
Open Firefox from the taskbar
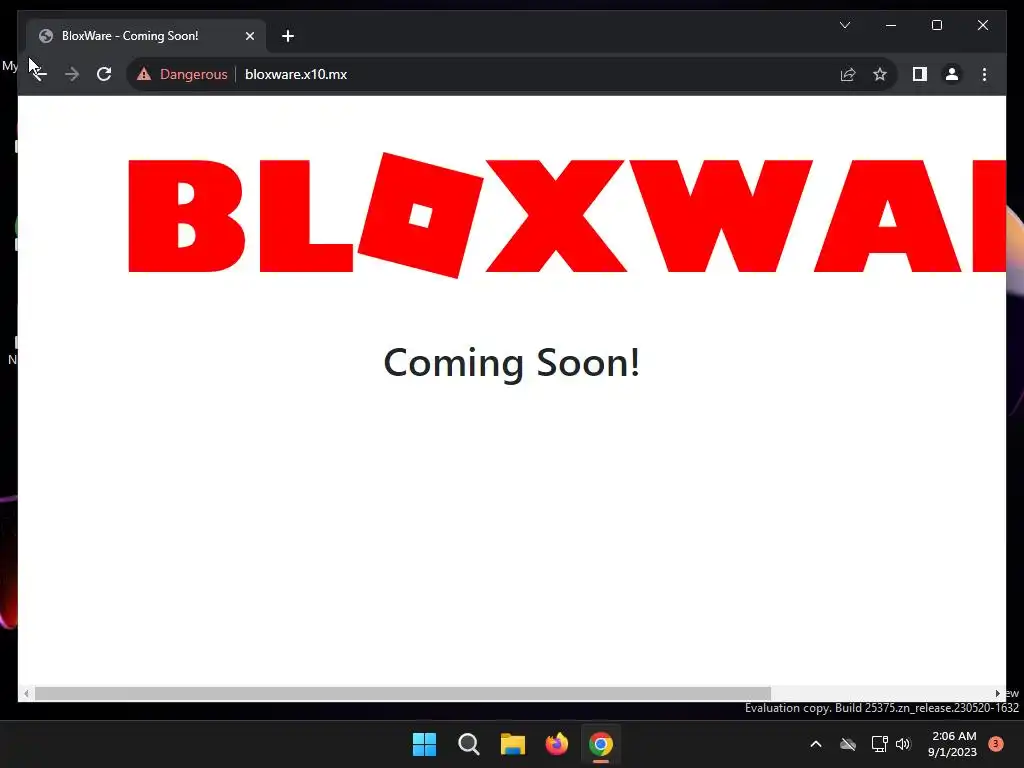(557, 744)
